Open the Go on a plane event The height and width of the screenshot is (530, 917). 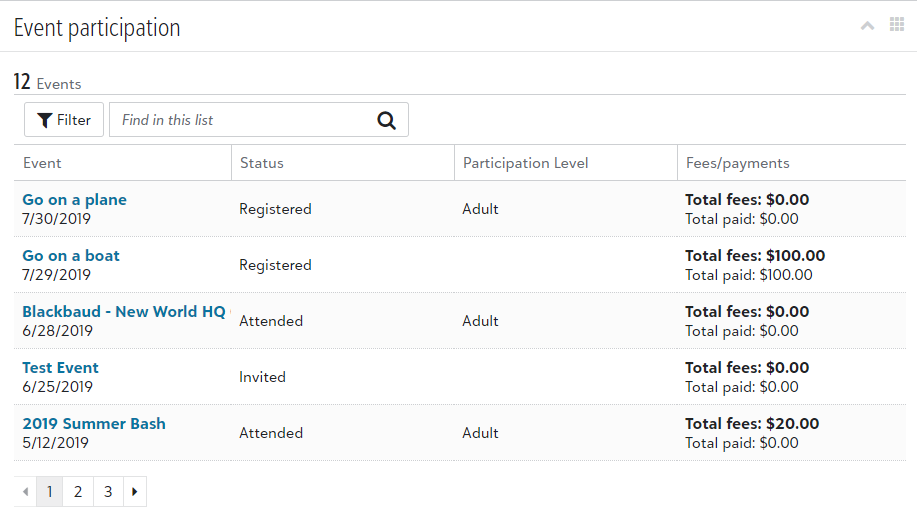click(x=74, y=200)
